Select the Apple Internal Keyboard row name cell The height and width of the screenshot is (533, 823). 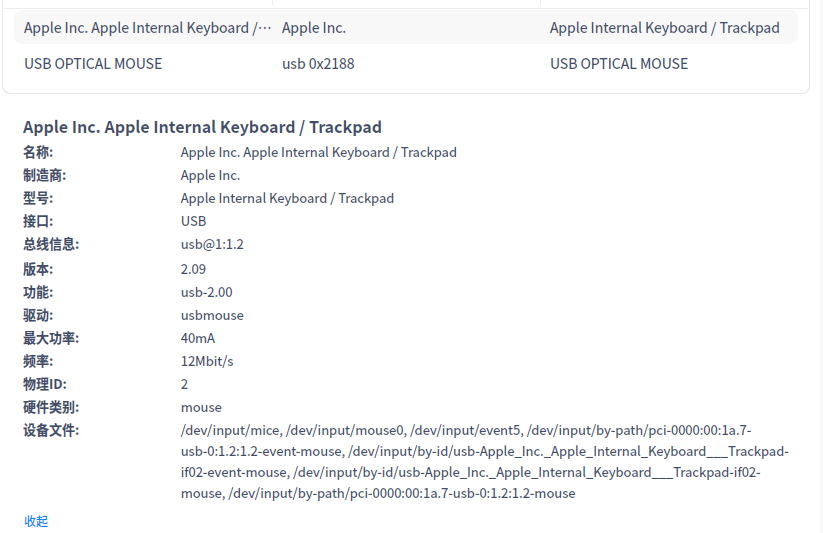[x=147, y=28]
